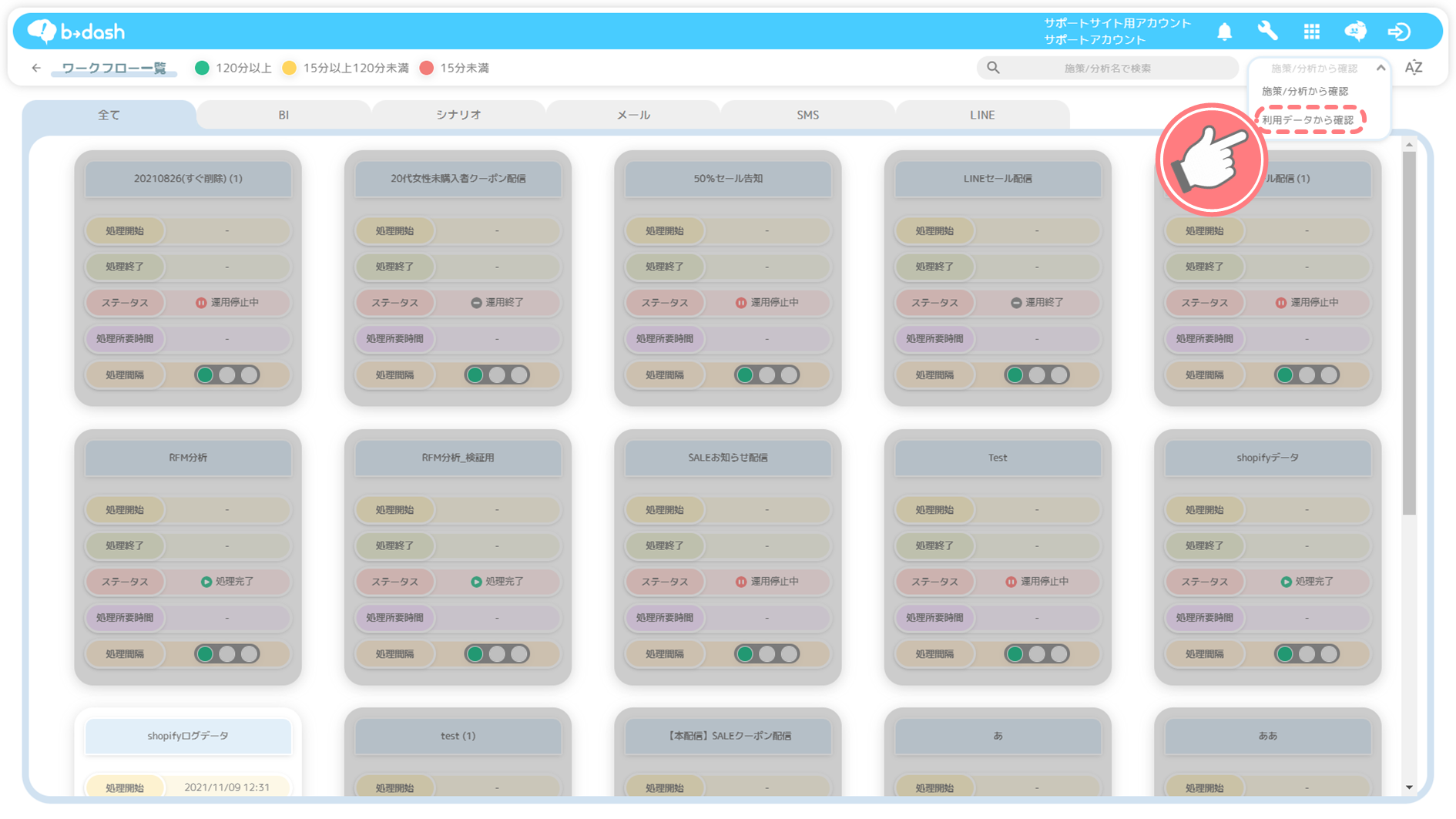The image size is (1456, 819).
Task: Toggle 処理間隔 switch on SALEお知らせ配信 card
Action: [767, 654]
